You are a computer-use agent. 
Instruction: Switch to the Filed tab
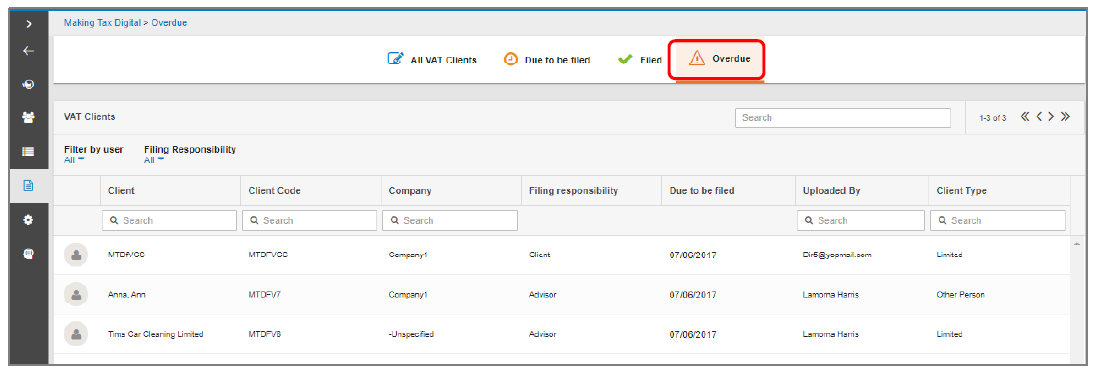[639, 60]
